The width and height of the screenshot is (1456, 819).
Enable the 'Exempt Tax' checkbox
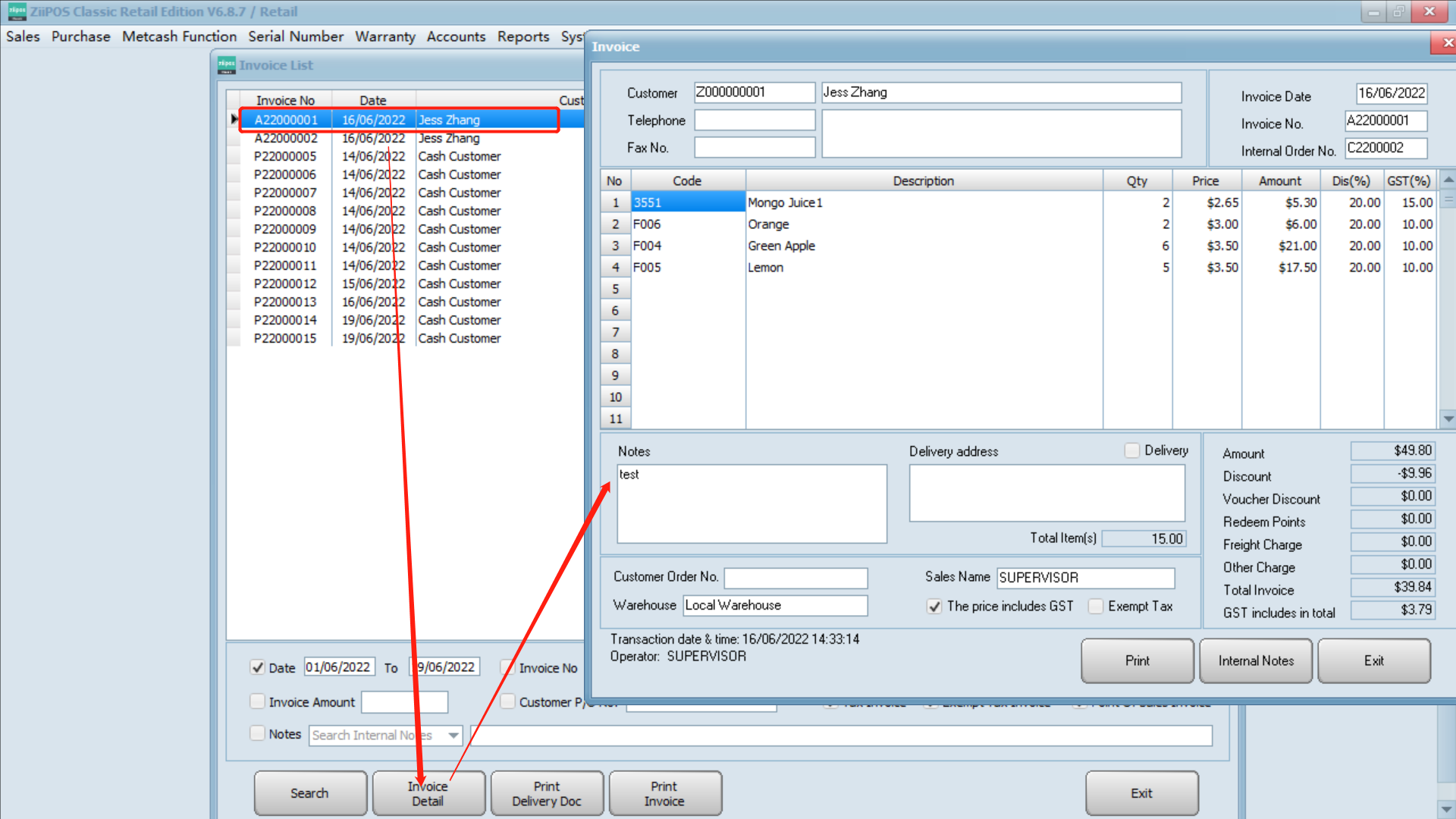coord(1096,607)
